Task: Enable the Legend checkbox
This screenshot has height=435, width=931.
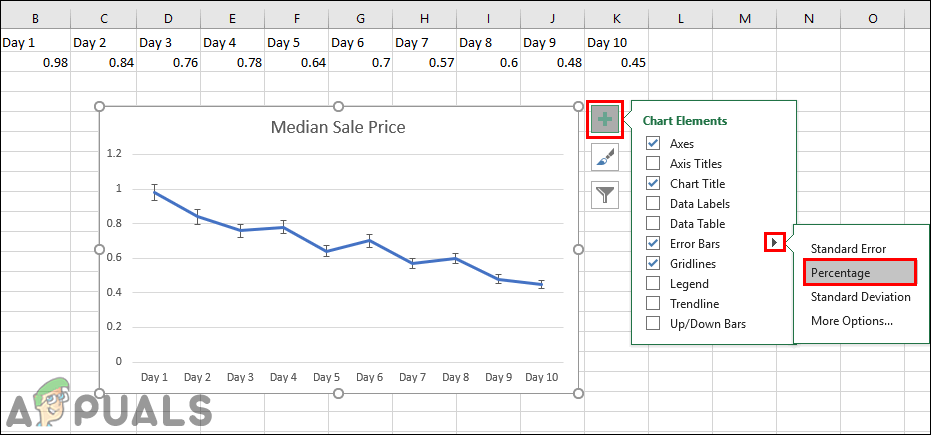Action: (653, 284)
